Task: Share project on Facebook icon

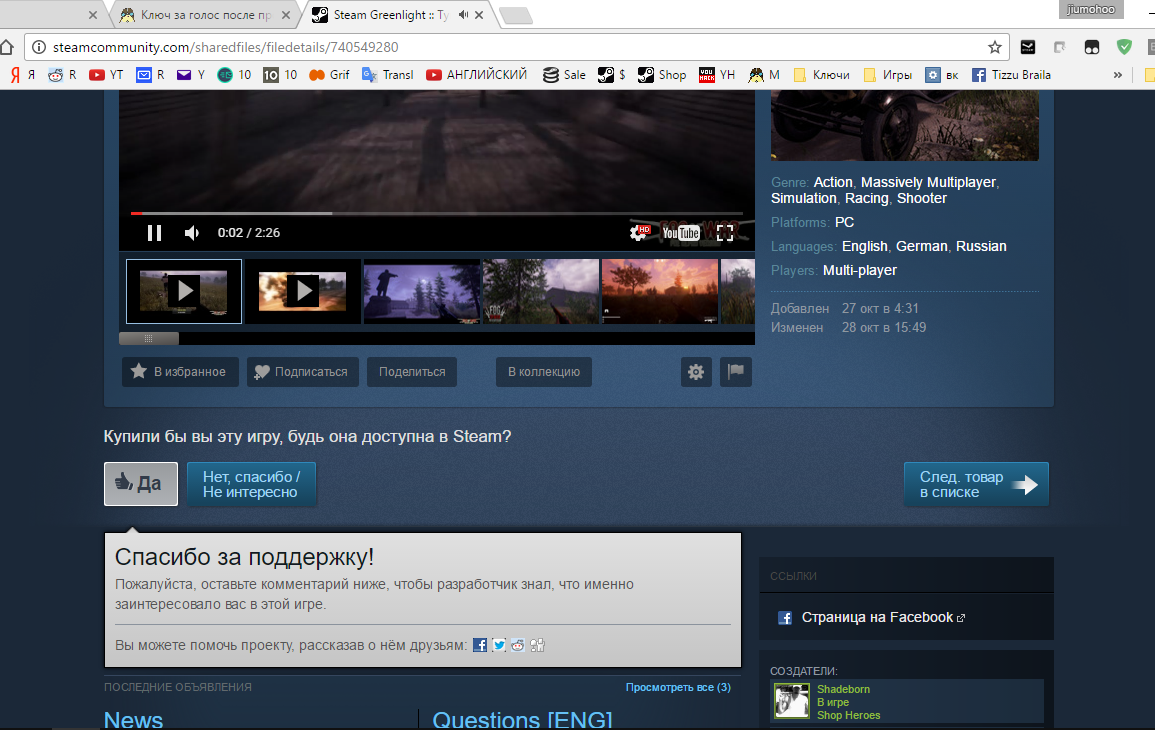Action: pyautogui.click(x=480, y=645)
